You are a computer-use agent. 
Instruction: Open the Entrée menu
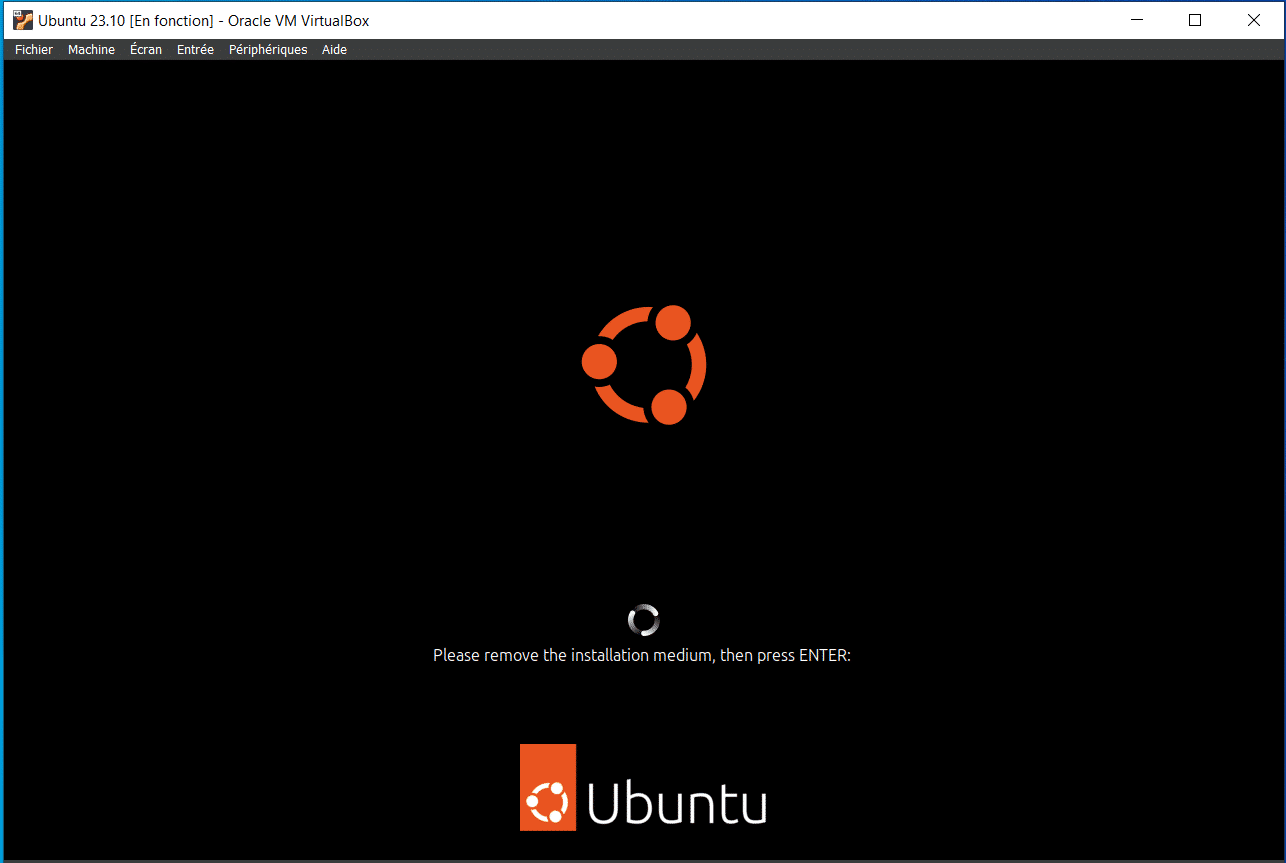click(x=195, y=49)
